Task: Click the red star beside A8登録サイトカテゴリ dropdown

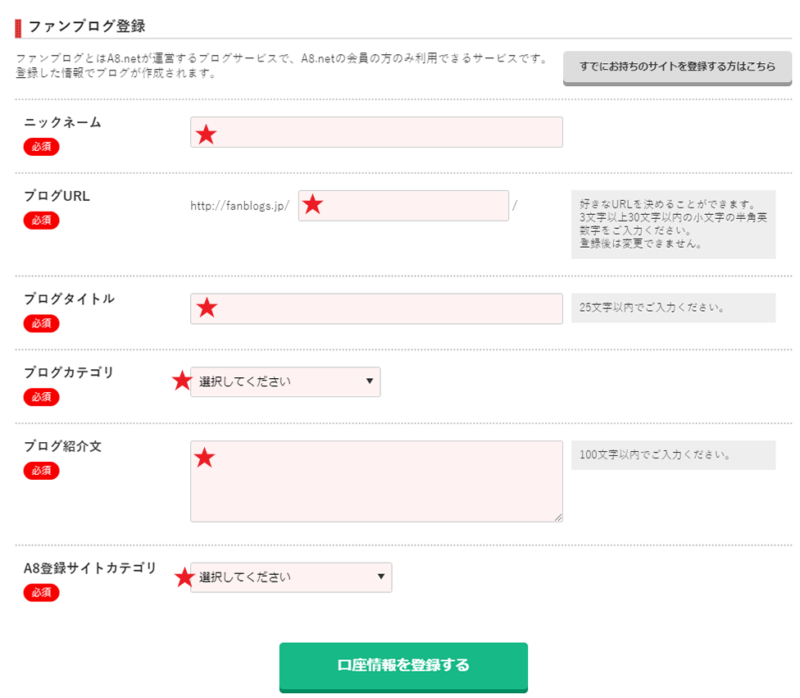Action: (182, 577)
